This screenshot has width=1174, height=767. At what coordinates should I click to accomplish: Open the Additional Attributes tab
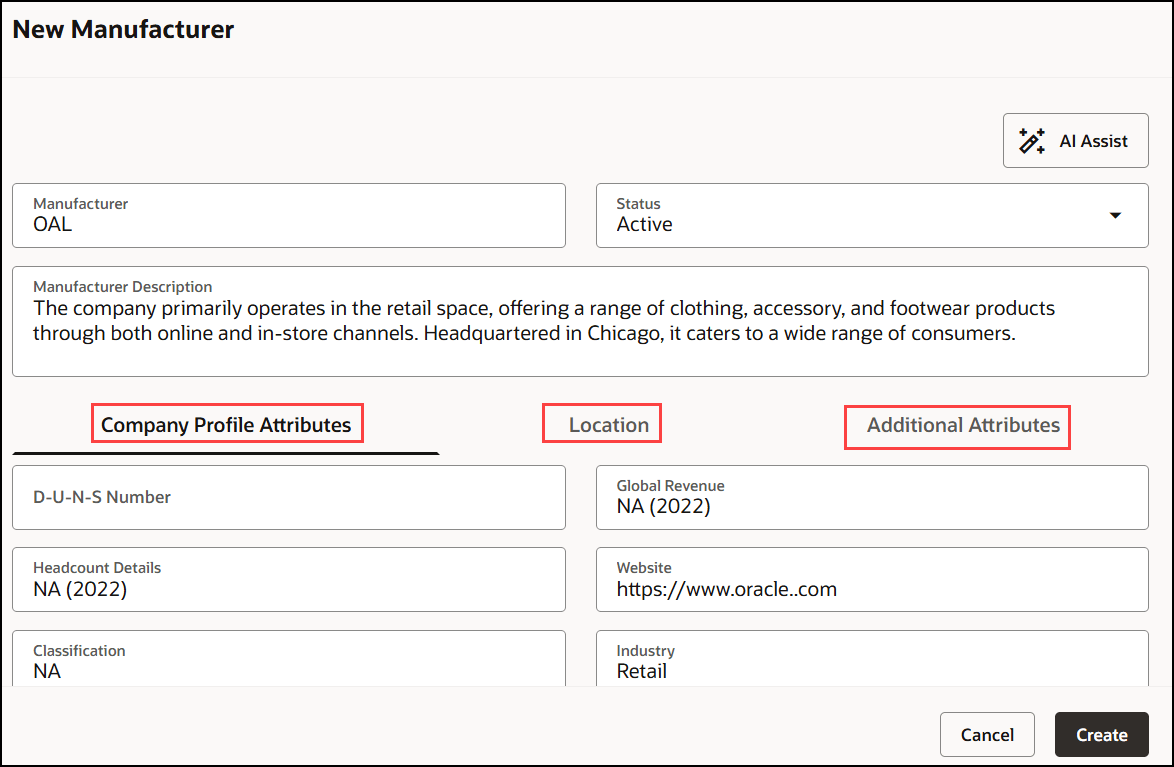956,426
